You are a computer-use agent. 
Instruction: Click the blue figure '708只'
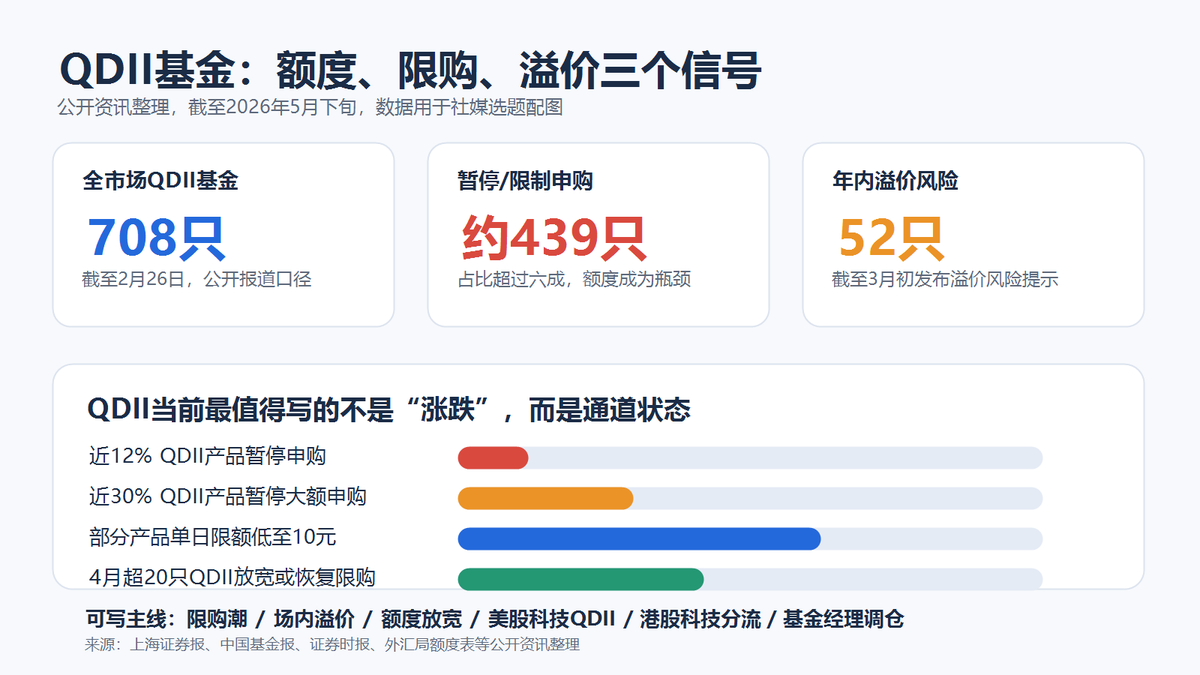156,237
